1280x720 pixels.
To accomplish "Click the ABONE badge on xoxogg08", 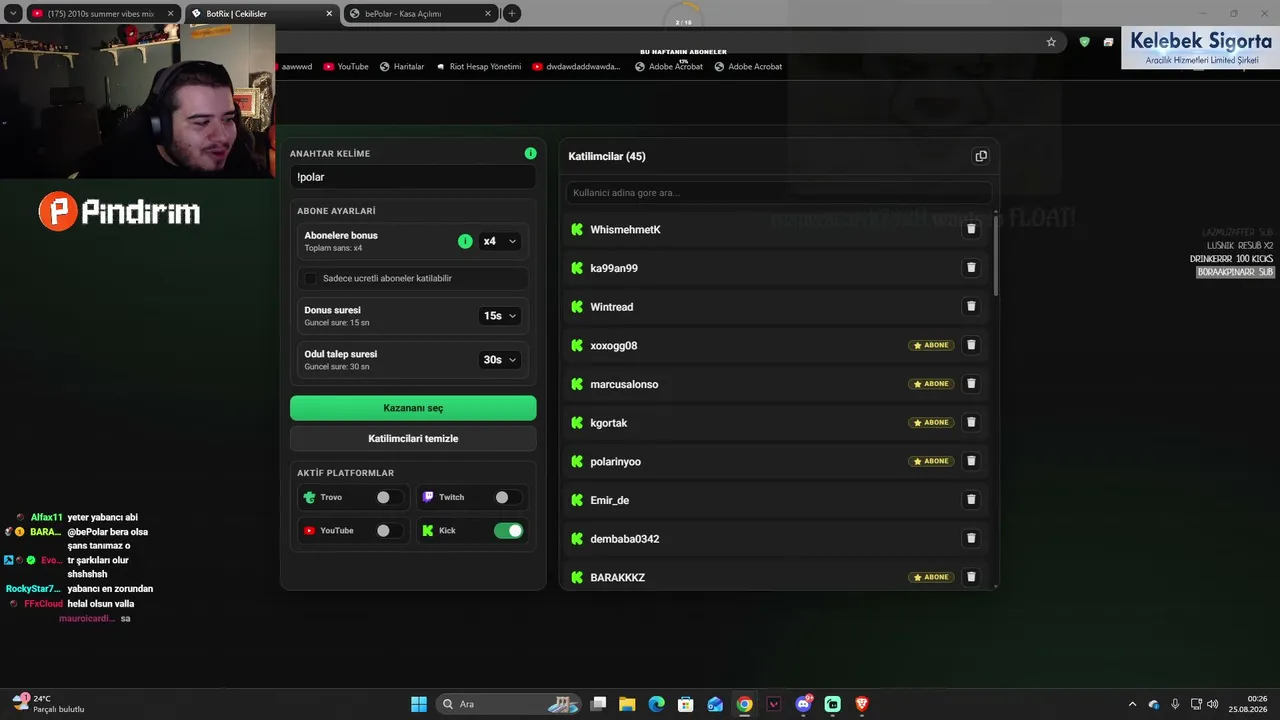I will coord(931,345).
